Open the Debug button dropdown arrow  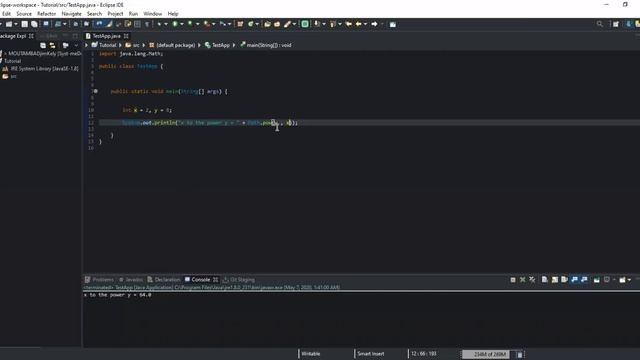coord(166,24)
